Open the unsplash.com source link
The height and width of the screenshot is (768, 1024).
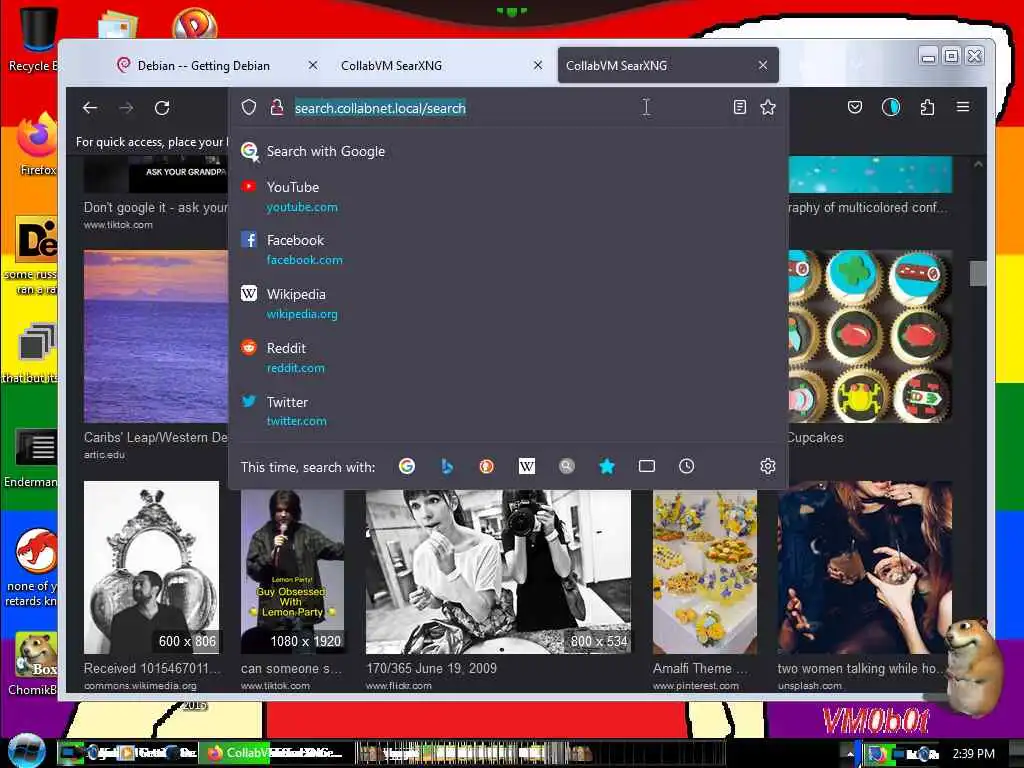(x=810, y=686)
